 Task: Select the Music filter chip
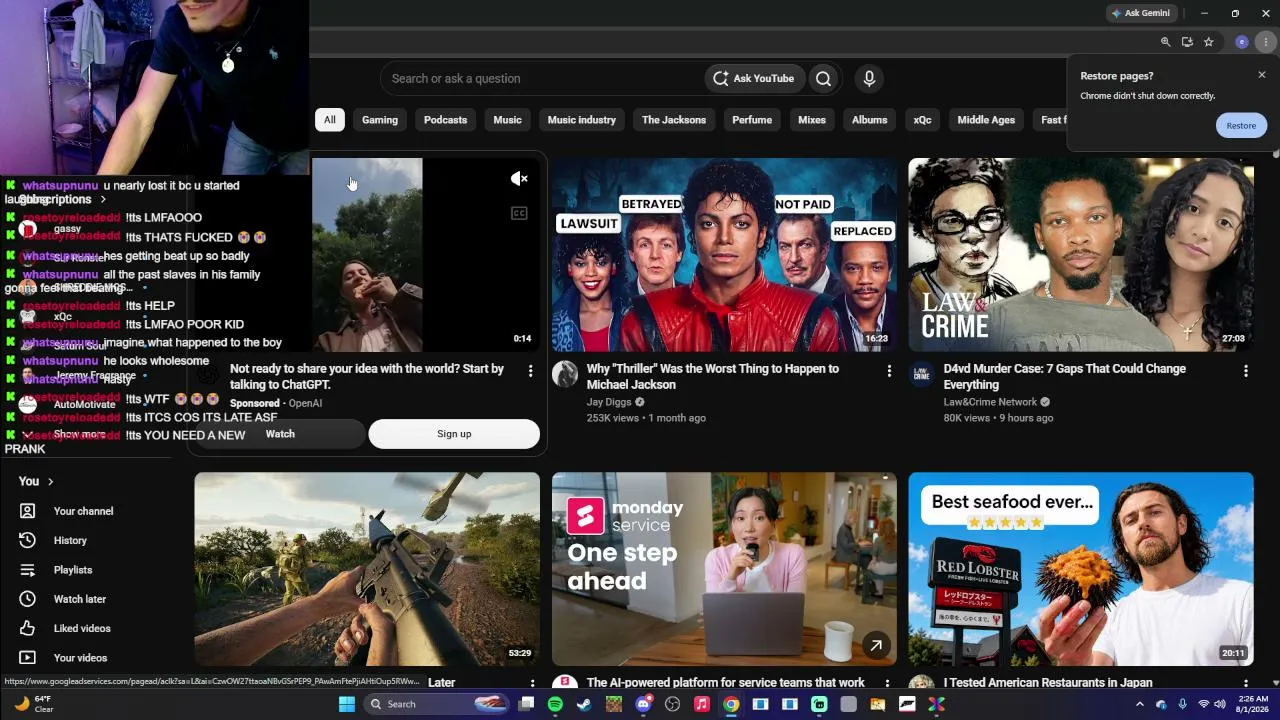507,120
